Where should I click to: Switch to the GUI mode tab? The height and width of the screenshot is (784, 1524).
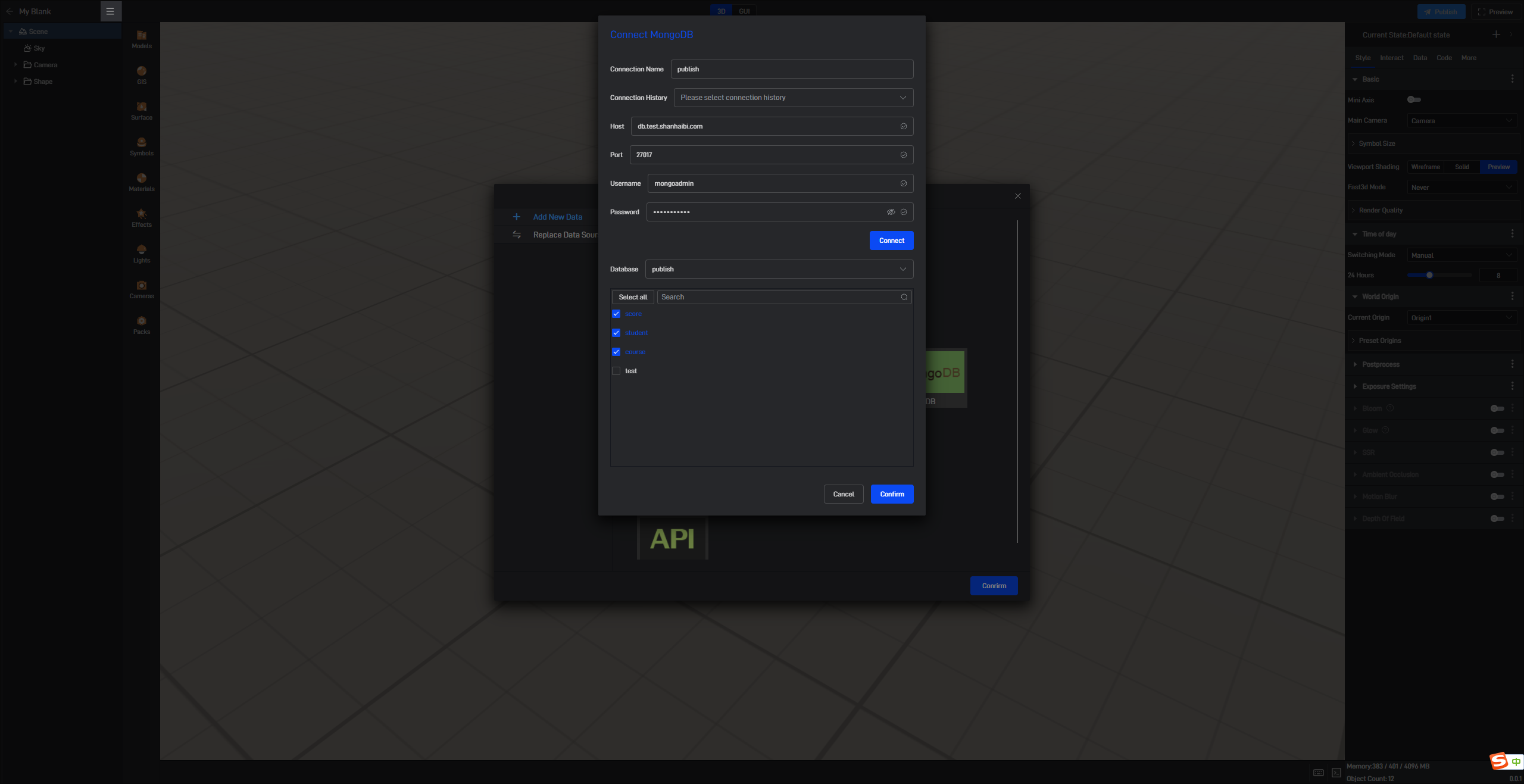(x=744, y=11)
